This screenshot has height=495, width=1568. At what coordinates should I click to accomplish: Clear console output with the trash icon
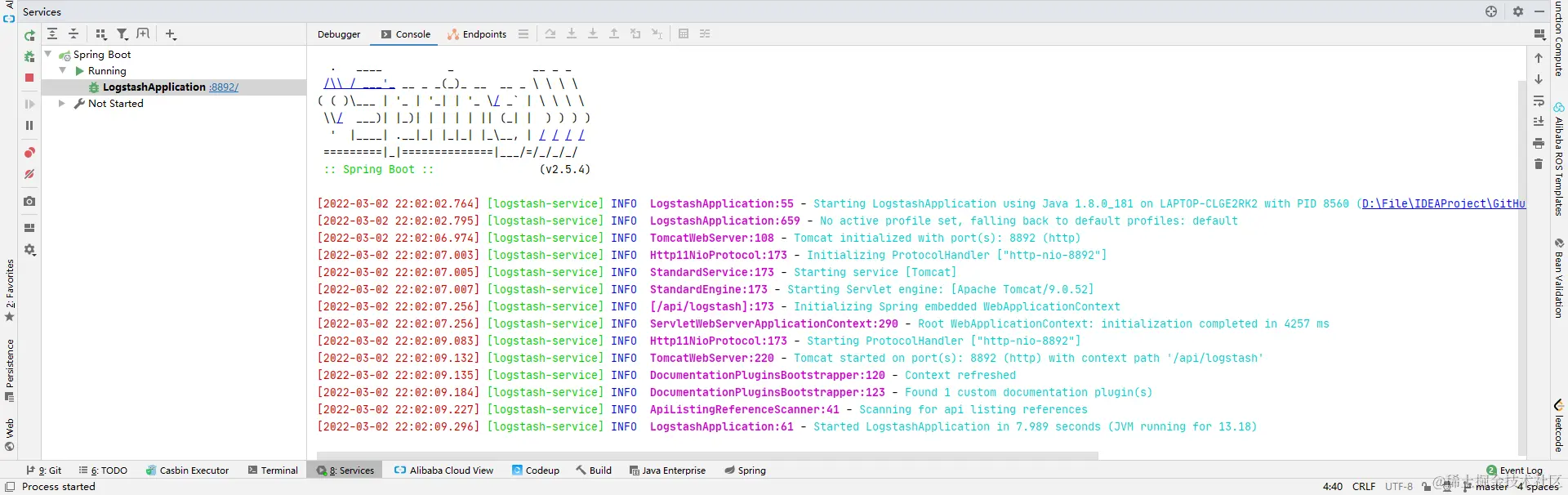coord(1539,164)
